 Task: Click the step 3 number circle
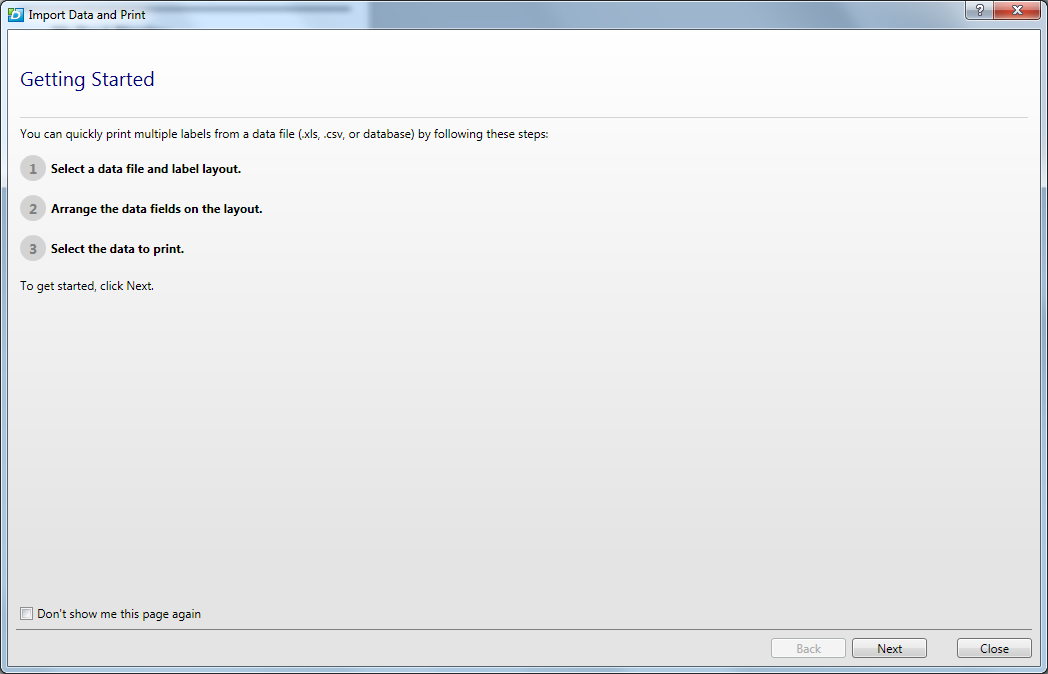33,249
